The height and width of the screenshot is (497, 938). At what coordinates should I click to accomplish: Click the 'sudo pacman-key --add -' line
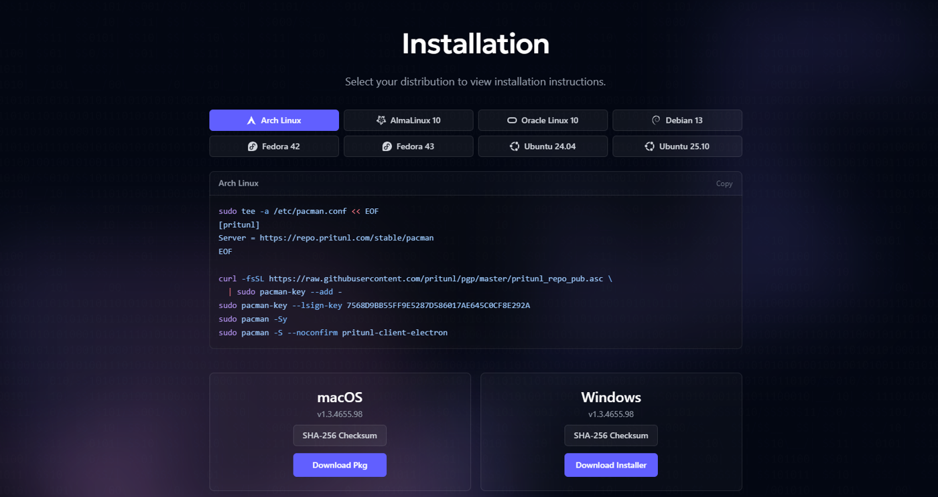[285, 292]
